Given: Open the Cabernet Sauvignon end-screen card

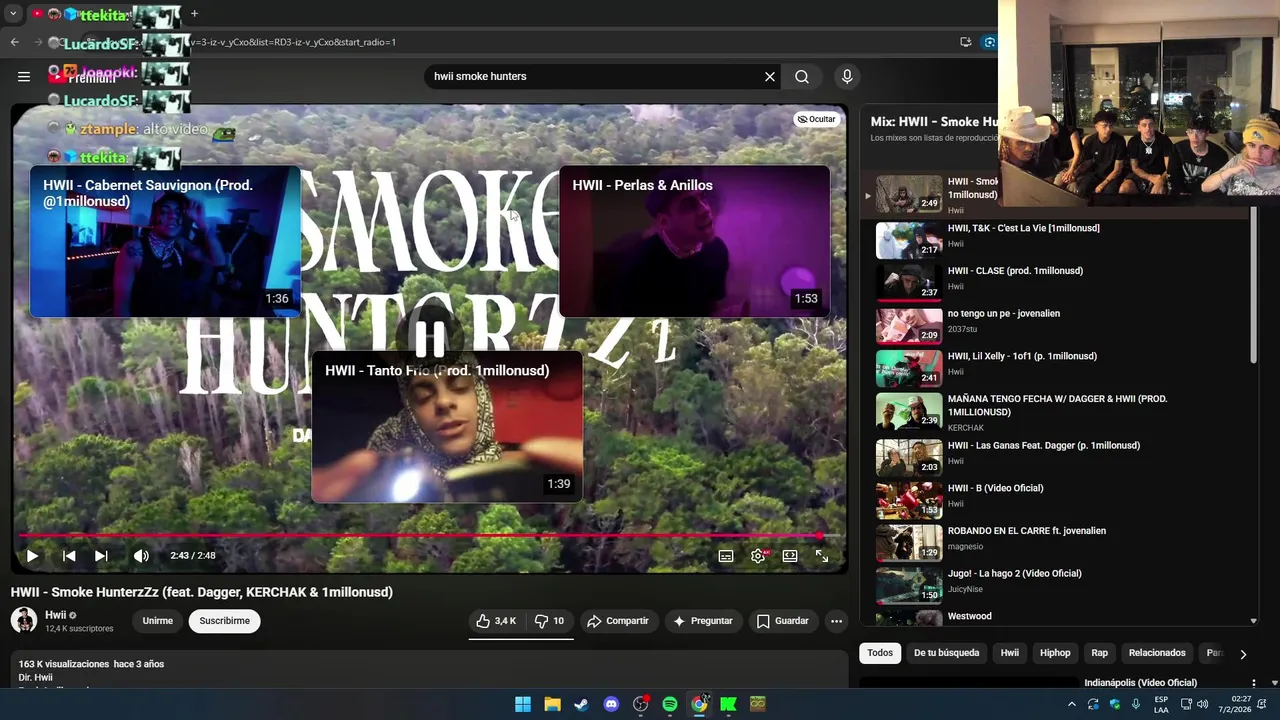Looking at the screenshot, I should 165,241.
